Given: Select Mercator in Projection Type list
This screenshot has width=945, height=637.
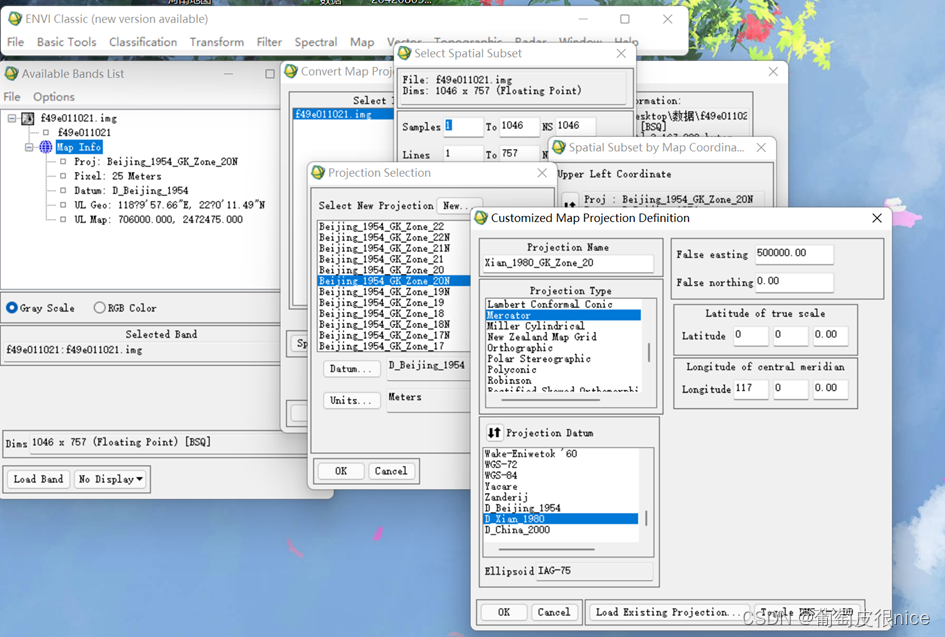Looking at the screenshot, I should click(563, 315).
